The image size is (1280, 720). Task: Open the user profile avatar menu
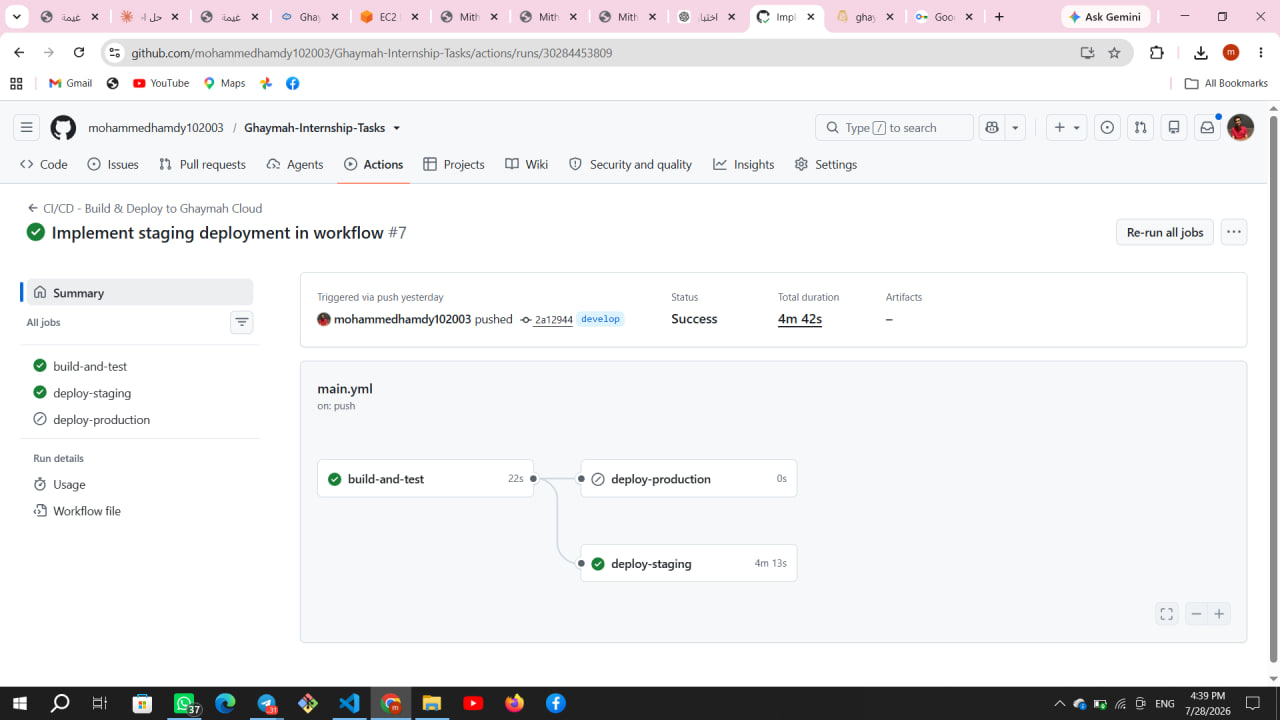[1240, 128]
